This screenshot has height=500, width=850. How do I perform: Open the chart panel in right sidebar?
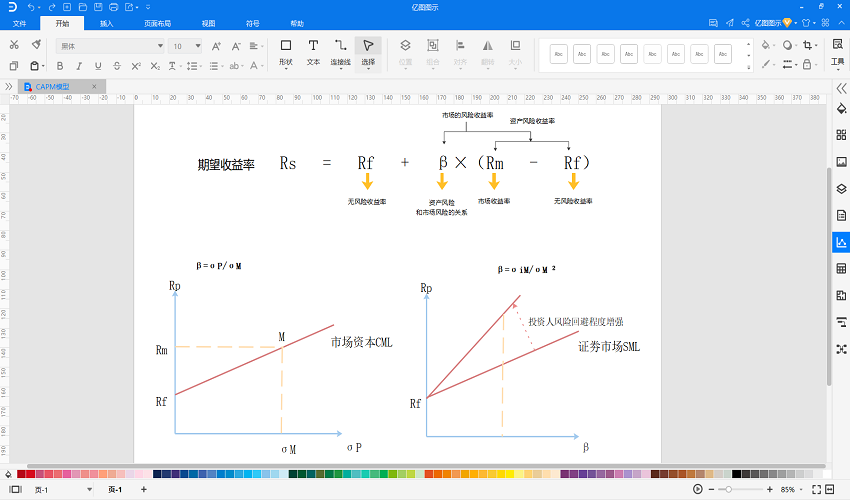[841, 242]
